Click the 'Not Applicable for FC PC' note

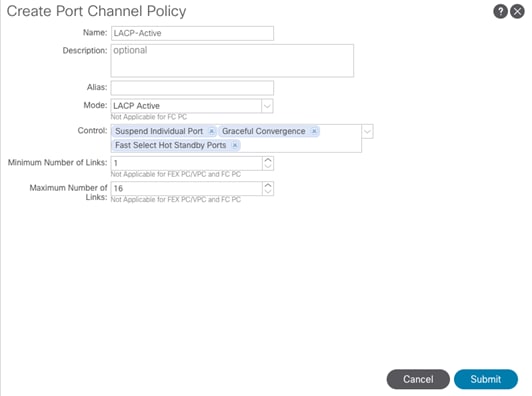(149, 117)
